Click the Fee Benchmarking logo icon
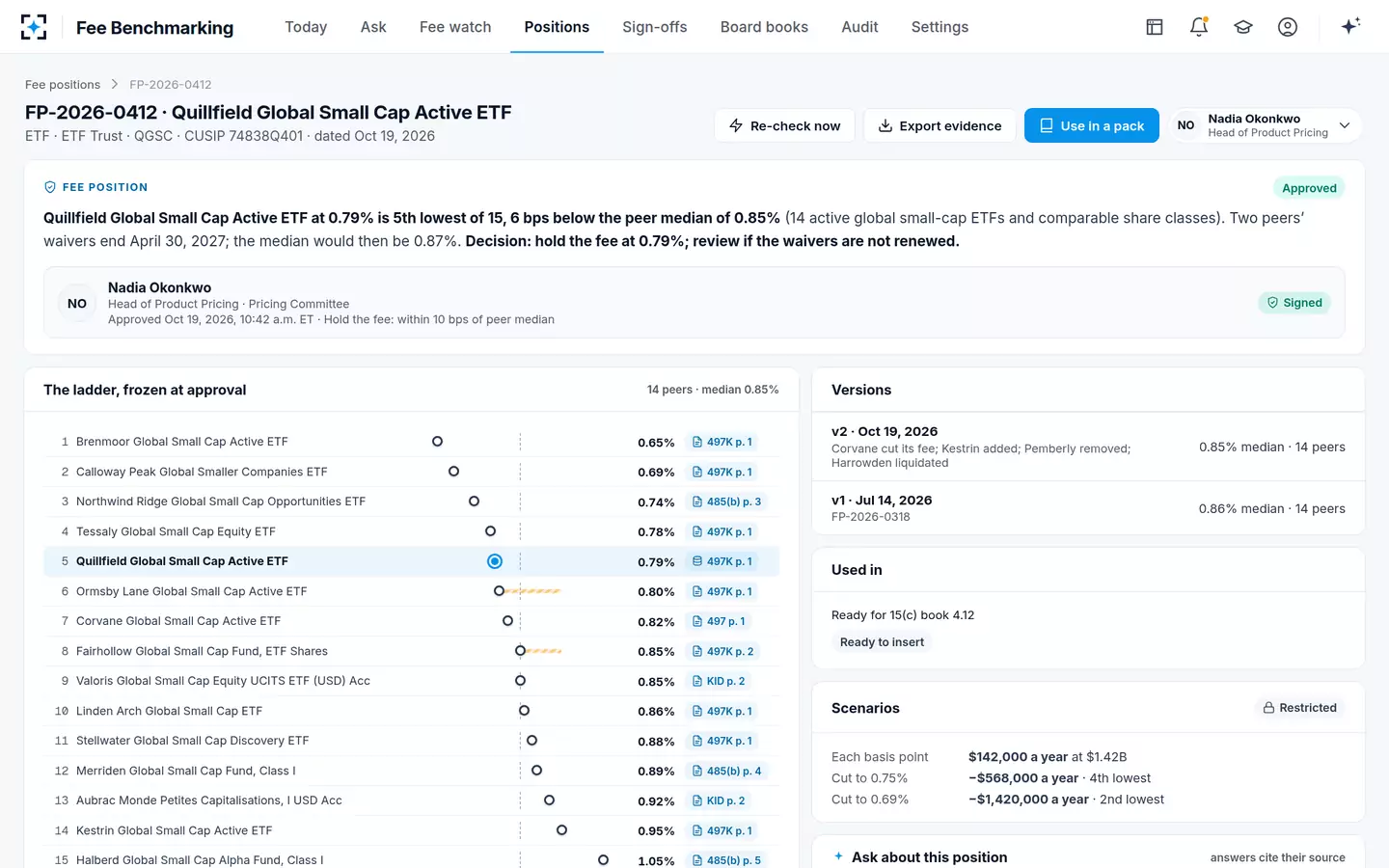The width and height of the screenshot is (1389, 868). (34, 27)
